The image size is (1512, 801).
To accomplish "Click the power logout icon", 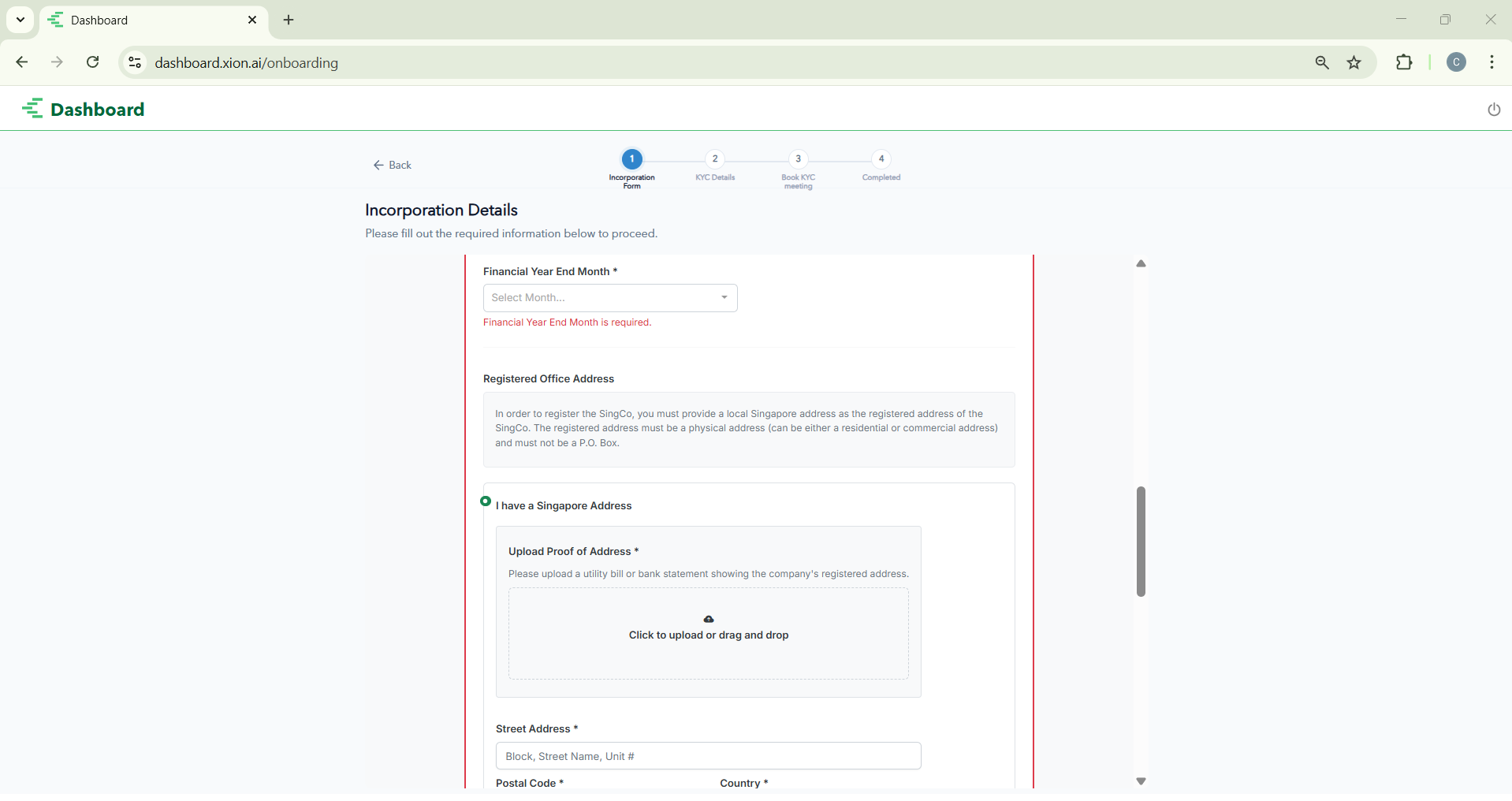I will [1493, 110].
